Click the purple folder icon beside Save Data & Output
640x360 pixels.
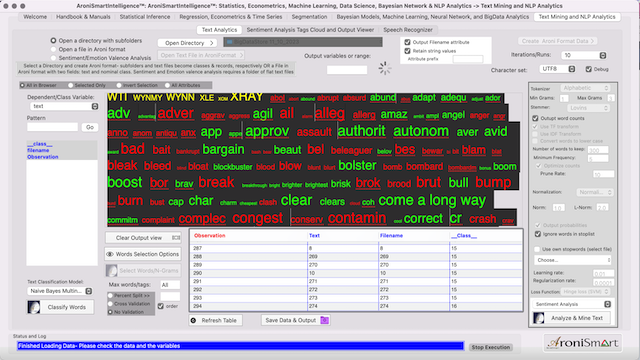324,320
